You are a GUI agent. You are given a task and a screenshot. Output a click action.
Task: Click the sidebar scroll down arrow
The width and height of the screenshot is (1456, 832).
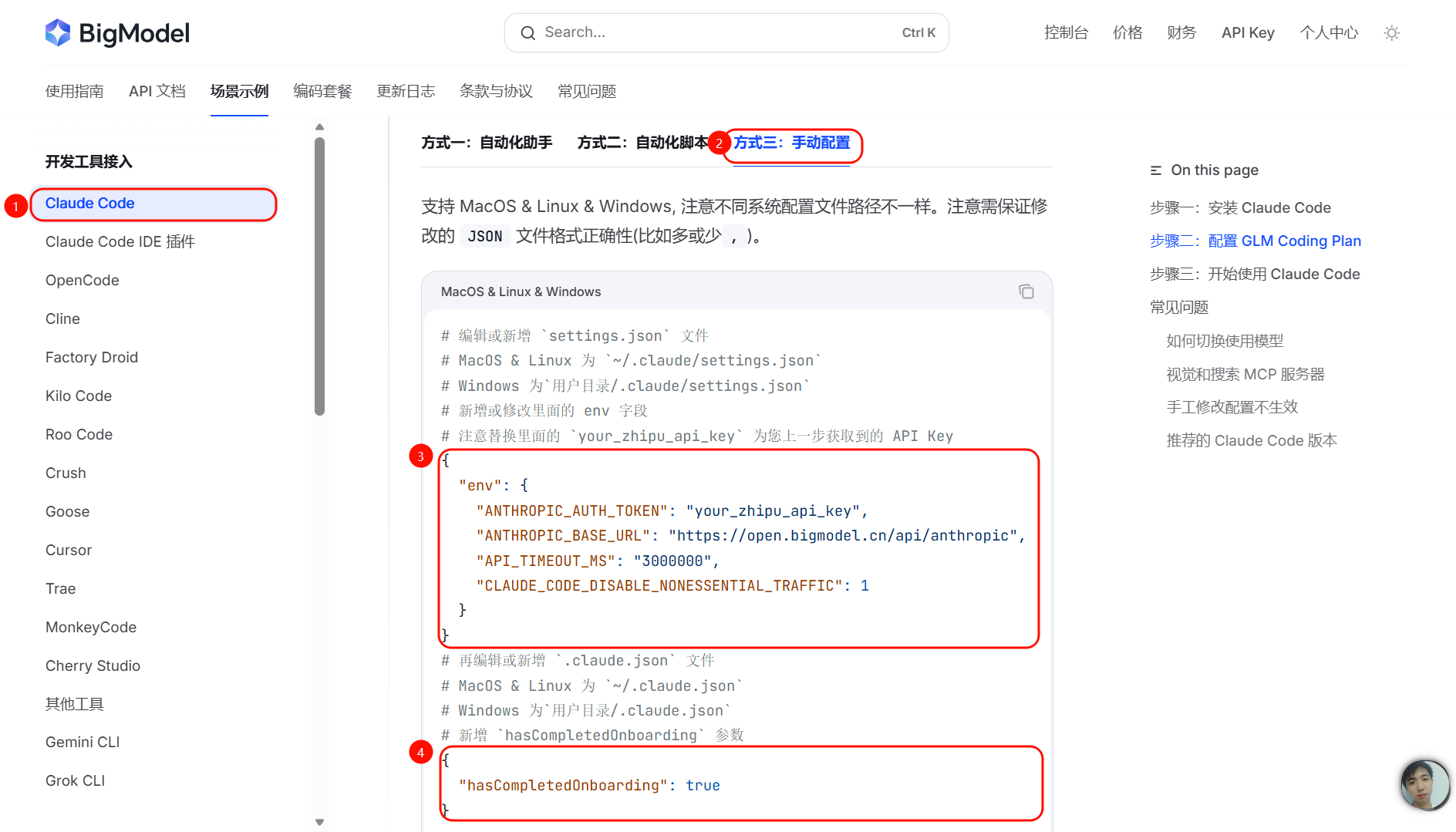pos(319,822)
